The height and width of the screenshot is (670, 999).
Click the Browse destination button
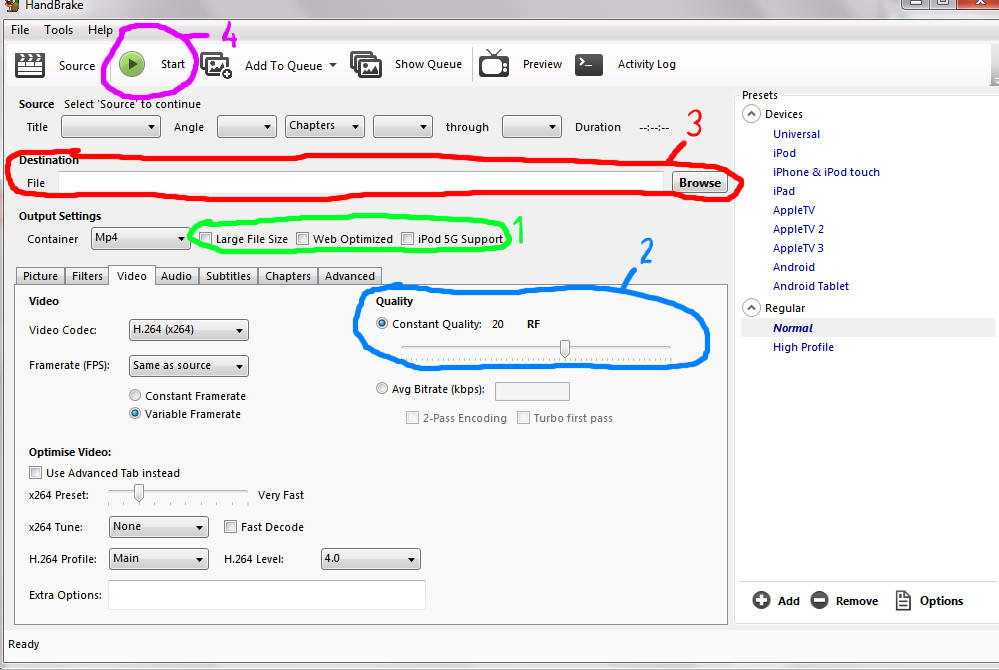(700, 183)
